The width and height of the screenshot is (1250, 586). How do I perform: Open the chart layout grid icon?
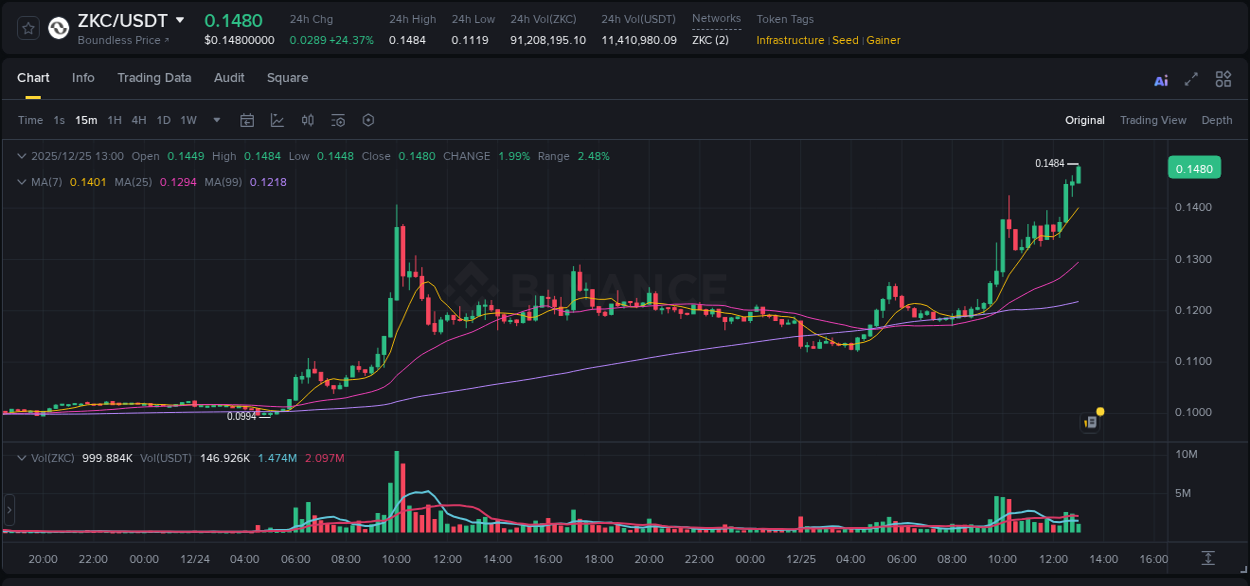pos(1223,79)
